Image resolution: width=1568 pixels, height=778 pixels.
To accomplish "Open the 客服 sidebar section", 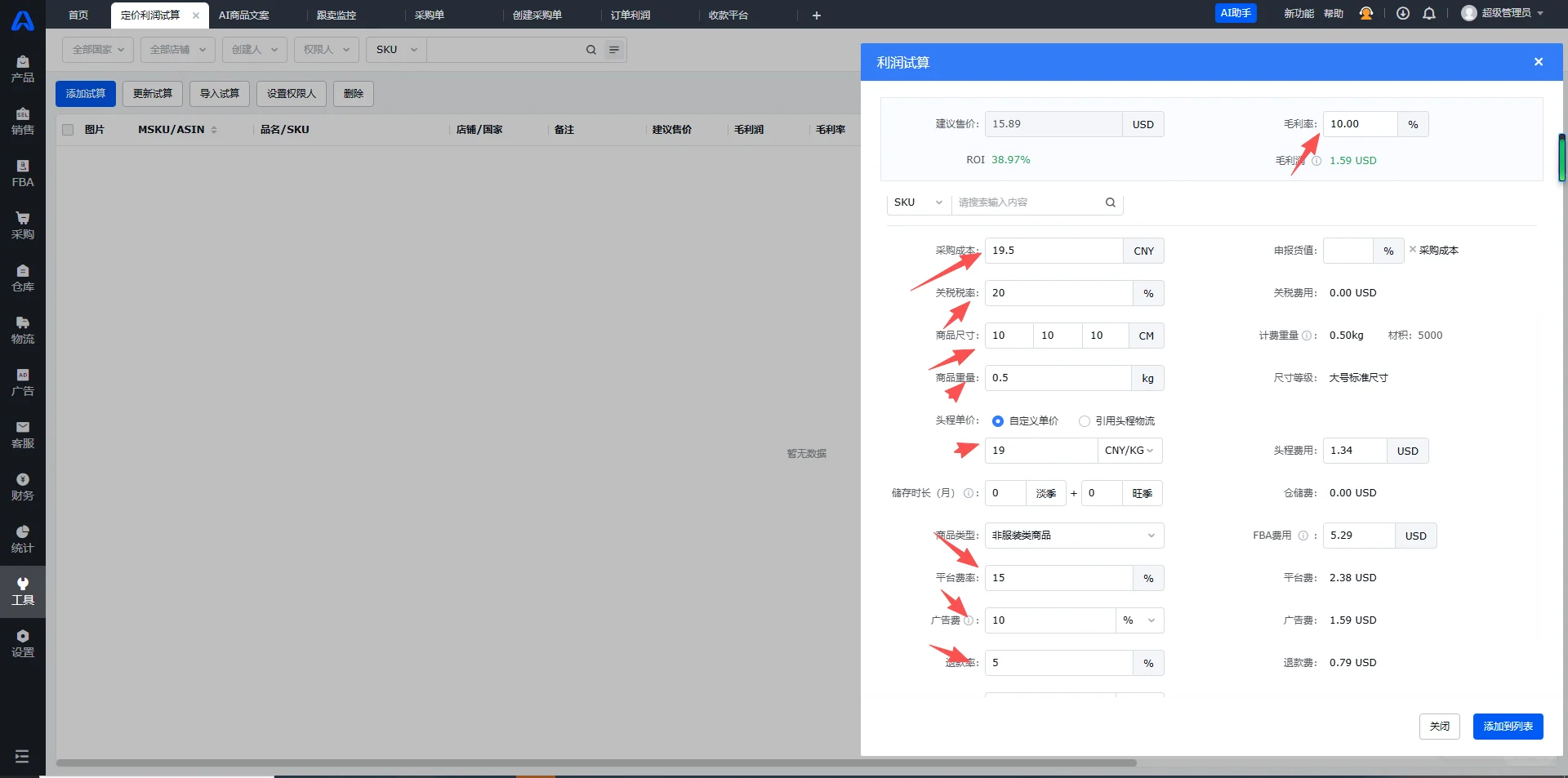I will [x=23, y=434].
